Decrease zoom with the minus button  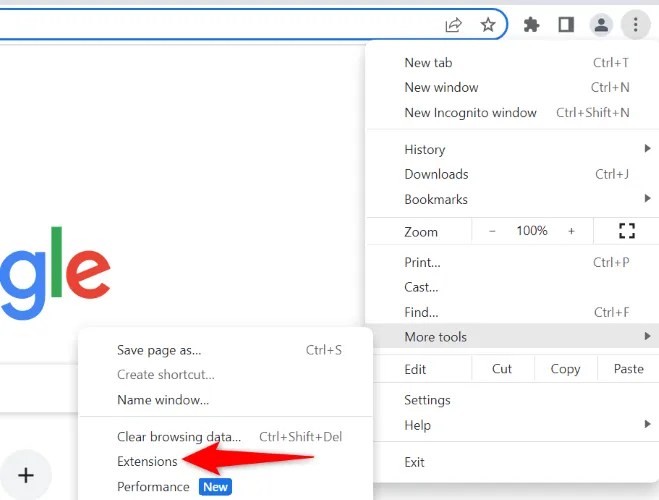(x=492, y=231)
